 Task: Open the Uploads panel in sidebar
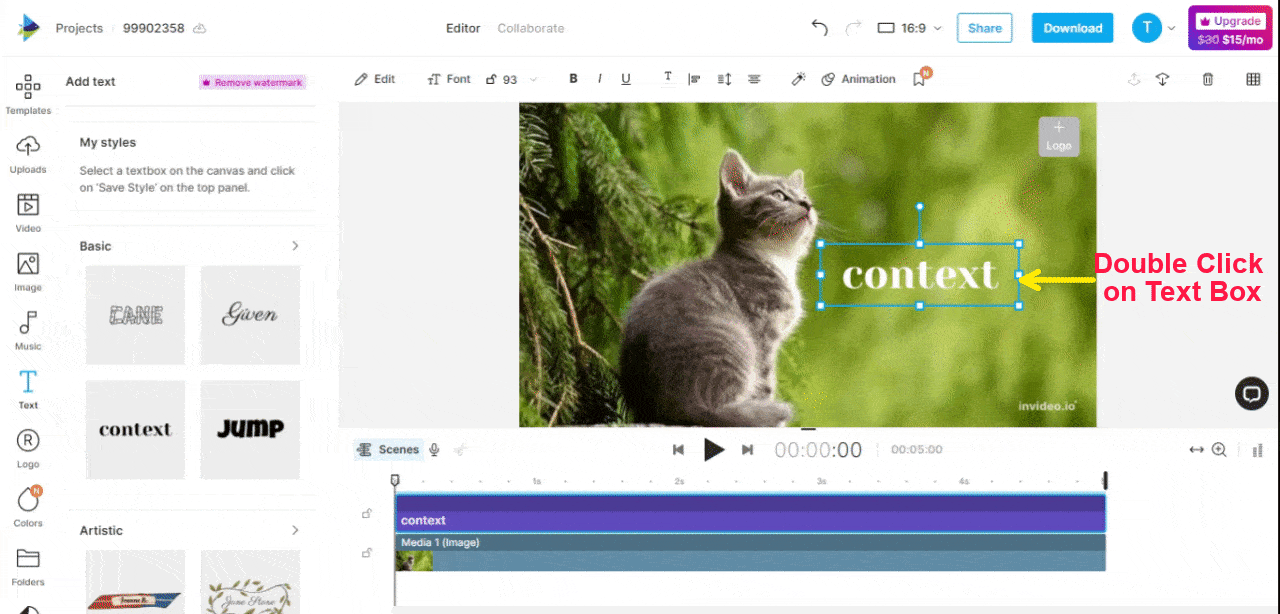click(28, 153)
